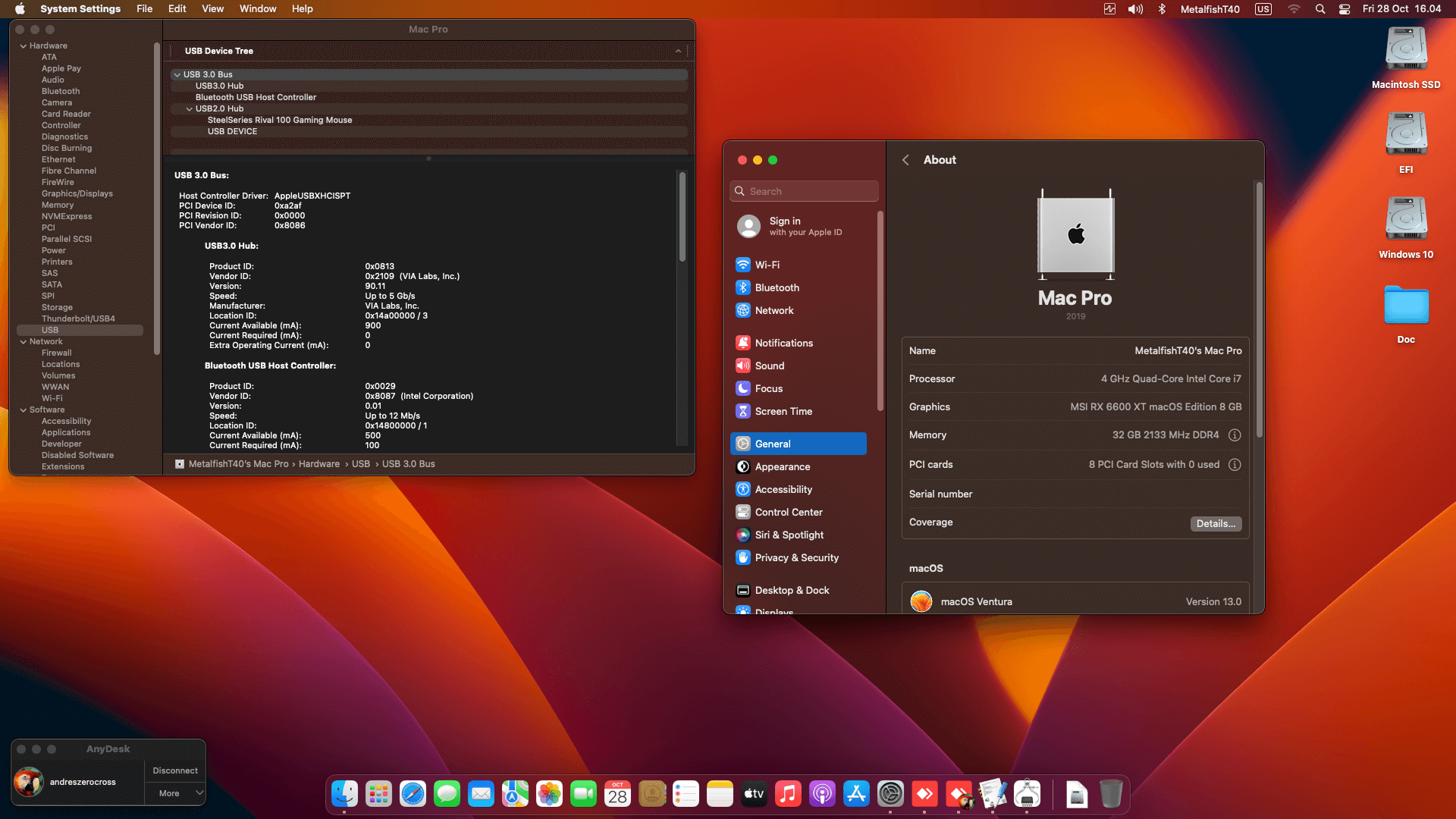The width and height of the screenshot is (1456, 819).
Task: Open Wi-Fi settings in sidebar
Action: (767, 265)
